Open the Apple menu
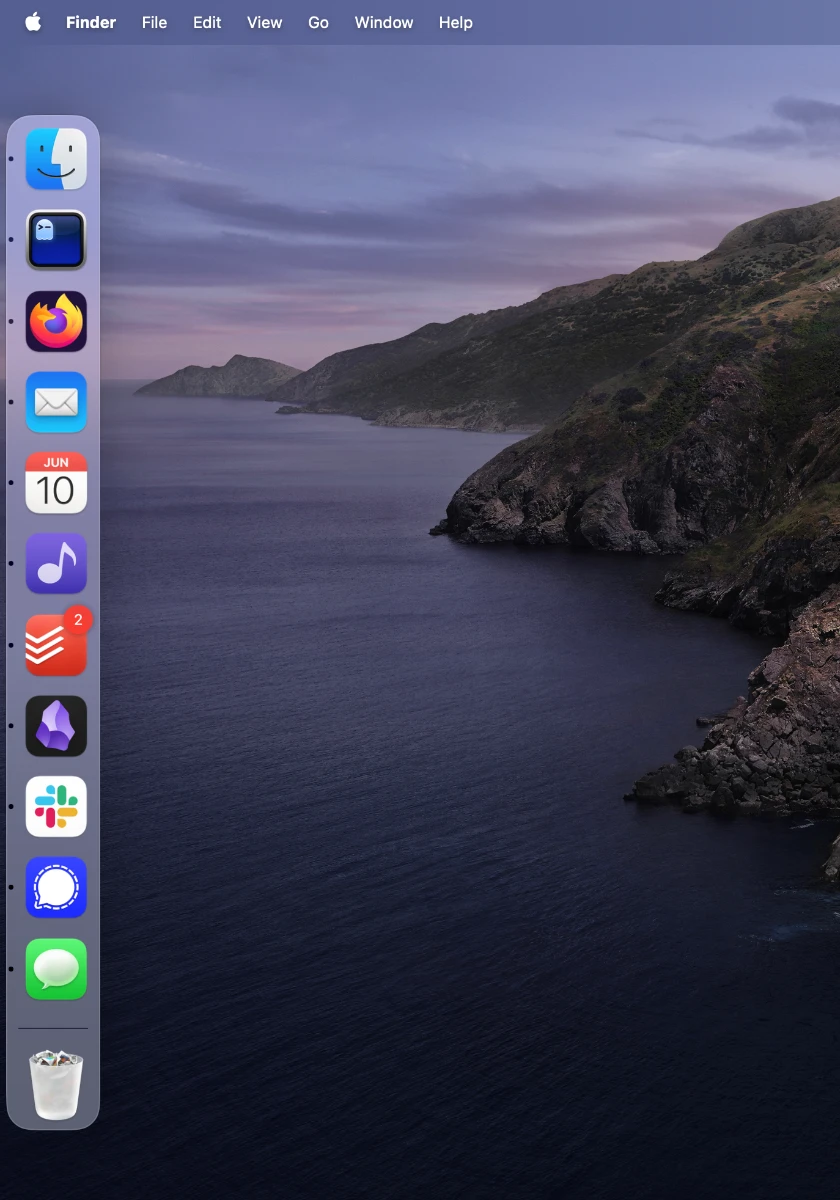840x1200 pixels. (33, 22)
